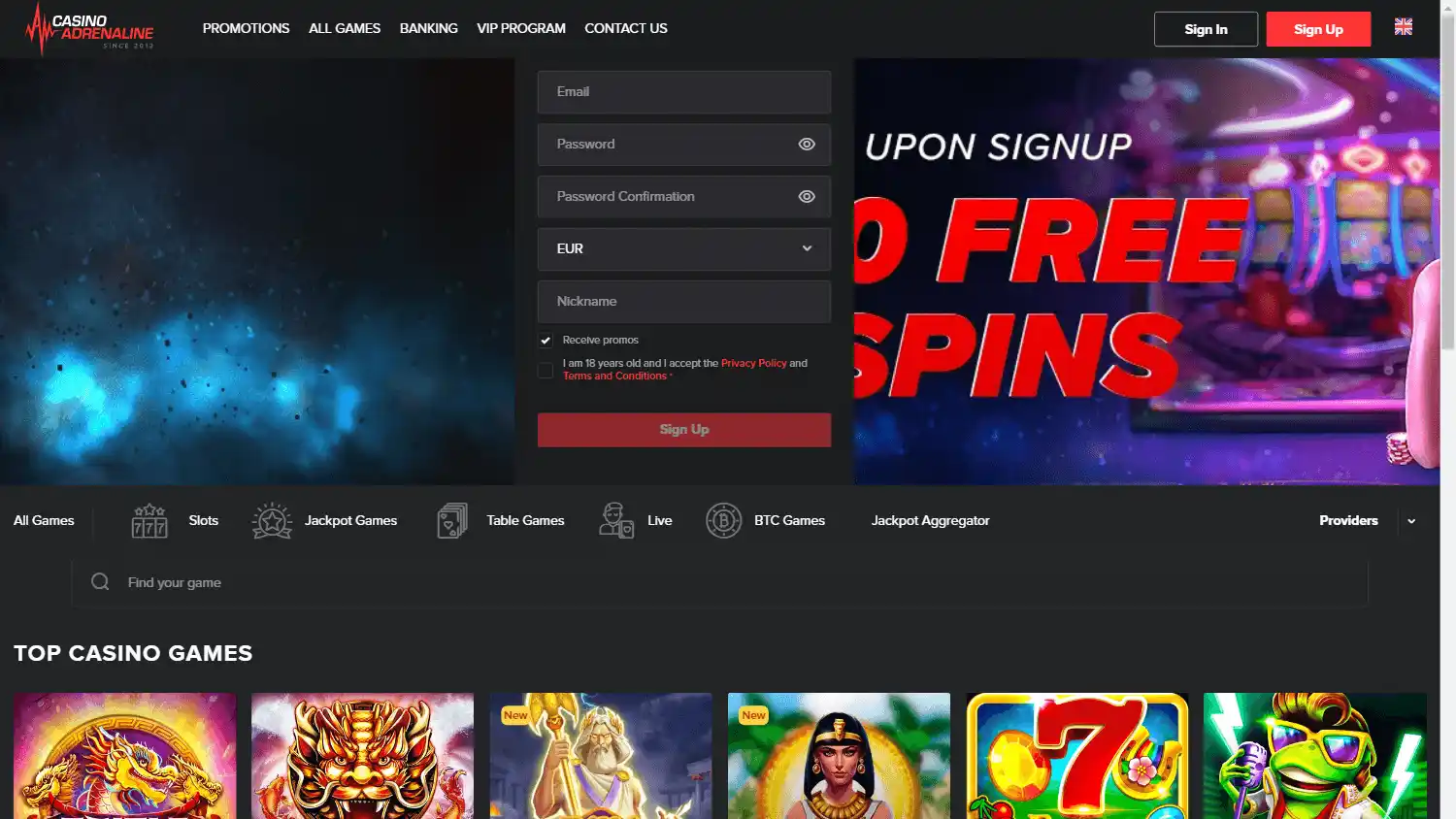Viewport: 1456px width, 819px height.
Task: Tick the 18 years old agreement checkbox
Action: pos(546,370)
